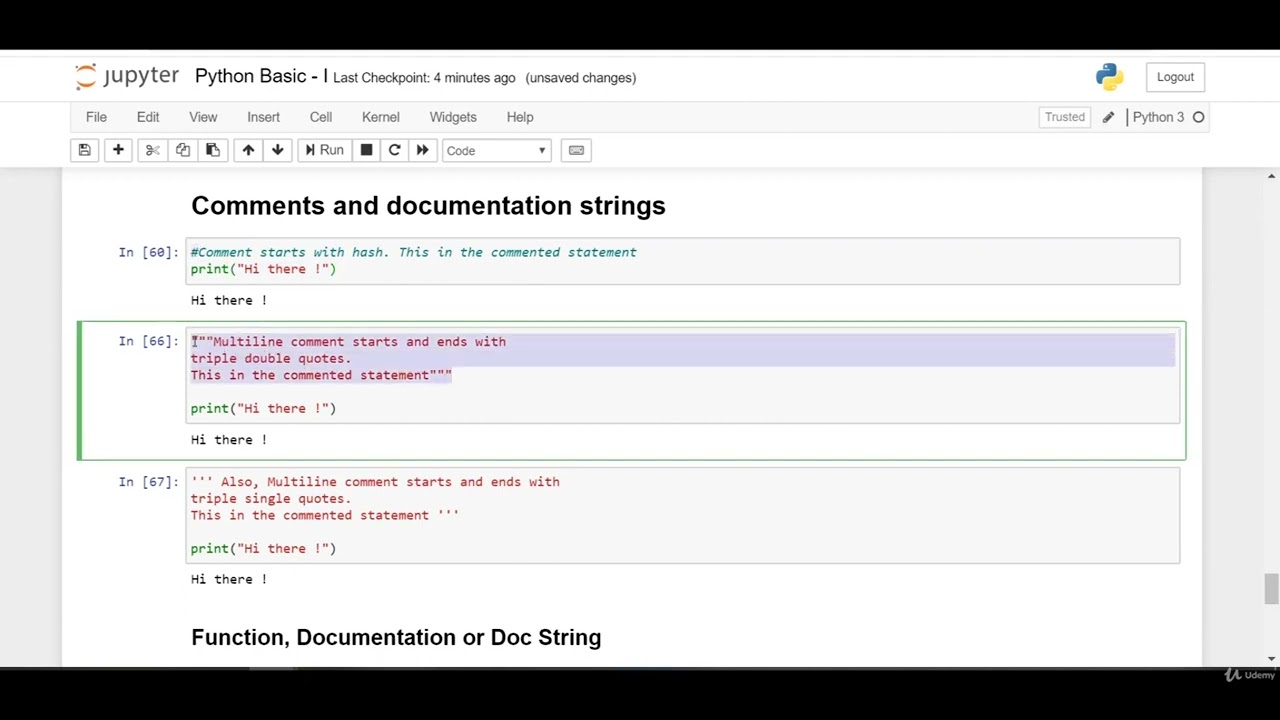Click into code cell In [66]
Screen dimensions: 1280x720
coord(683,375)
